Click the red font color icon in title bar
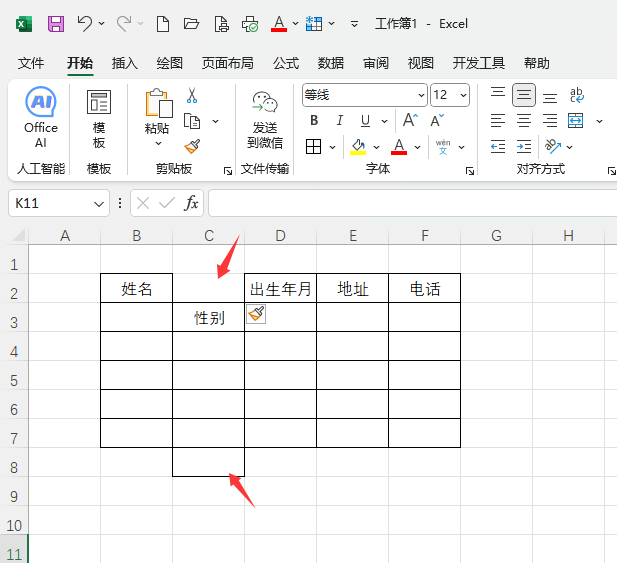 pyautogui.click(x=279, y=24)
